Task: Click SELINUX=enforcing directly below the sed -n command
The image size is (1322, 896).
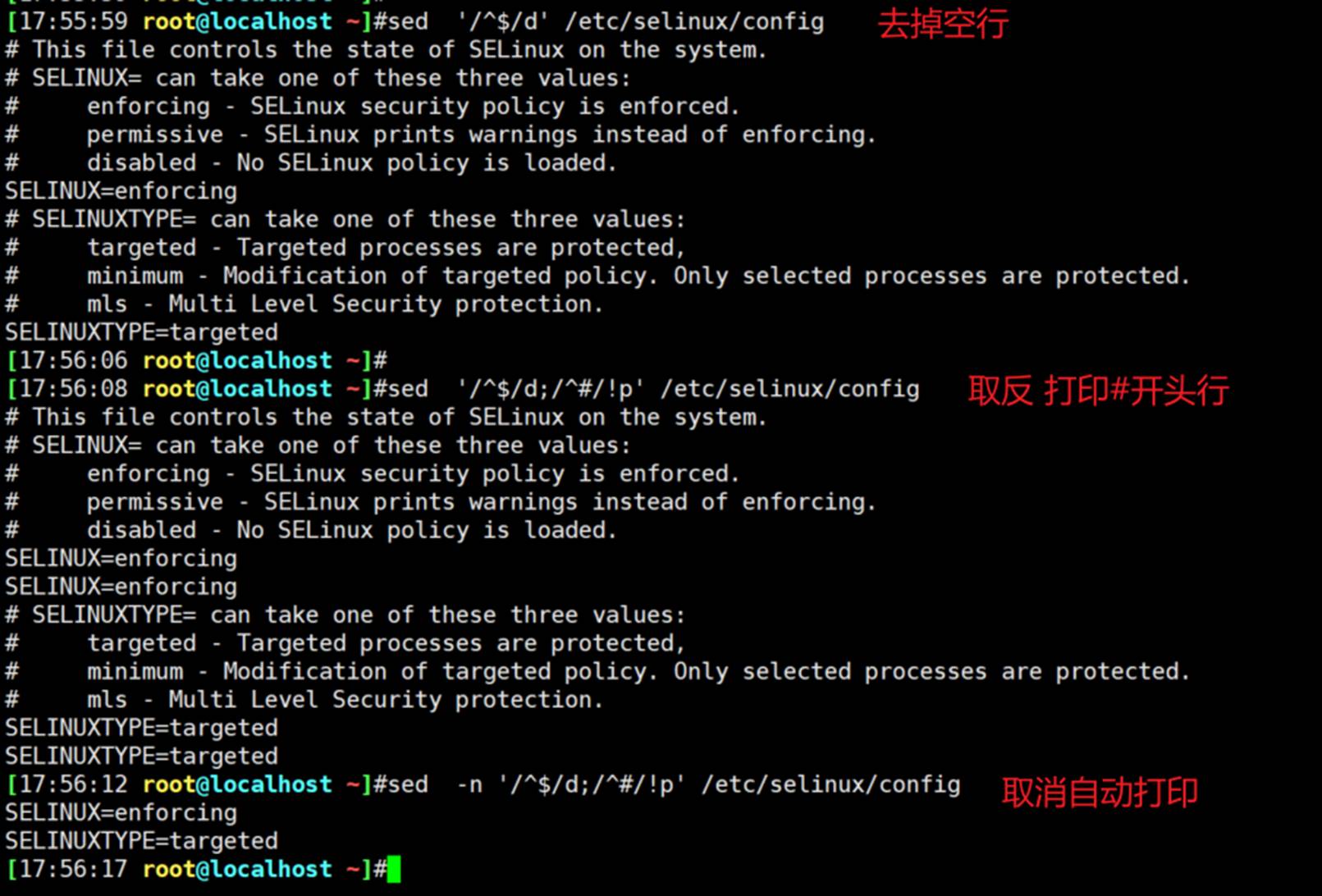Action: click(x=121, y=812)
